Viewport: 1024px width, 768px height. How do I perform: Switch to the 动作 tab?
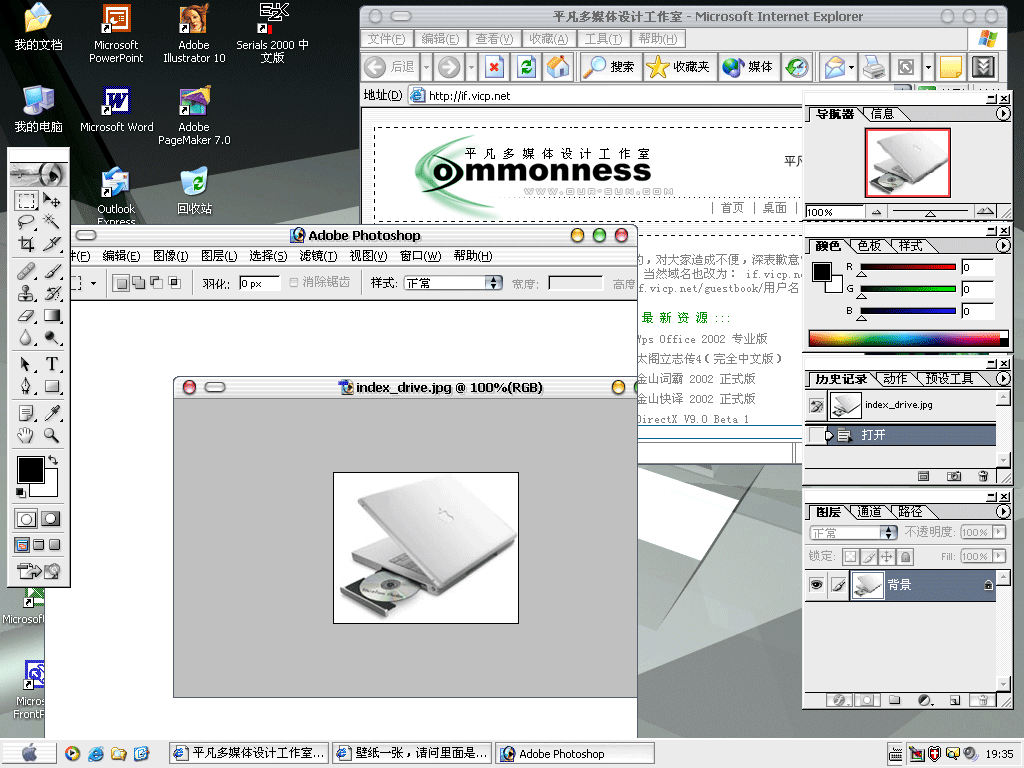[x=895, y=379]
